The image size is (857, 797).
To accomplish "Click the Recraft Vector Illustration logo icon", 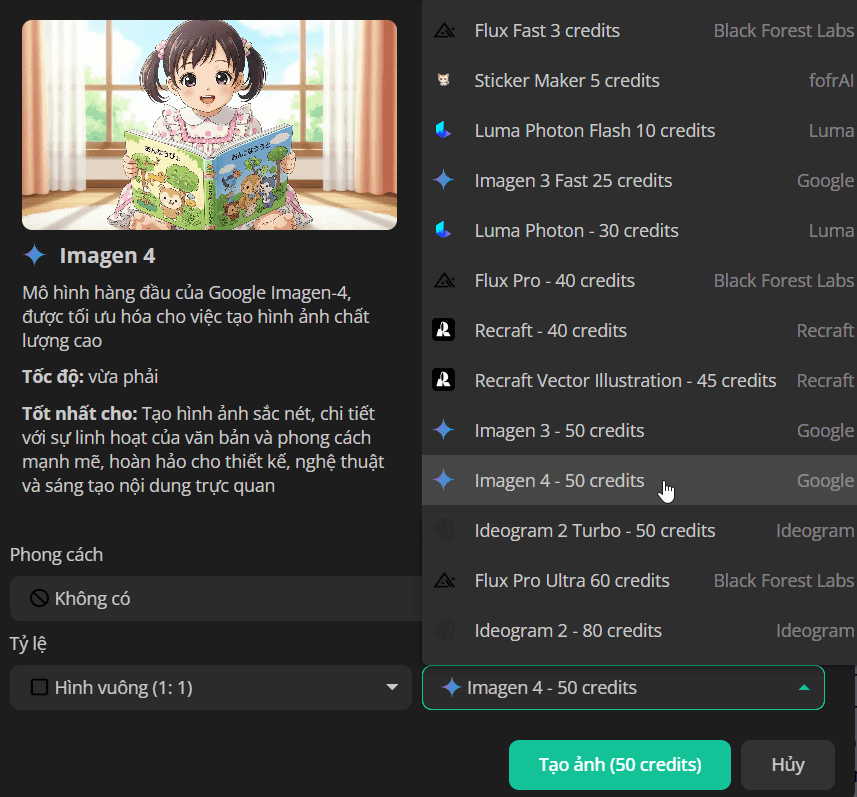I will (444, 380).
